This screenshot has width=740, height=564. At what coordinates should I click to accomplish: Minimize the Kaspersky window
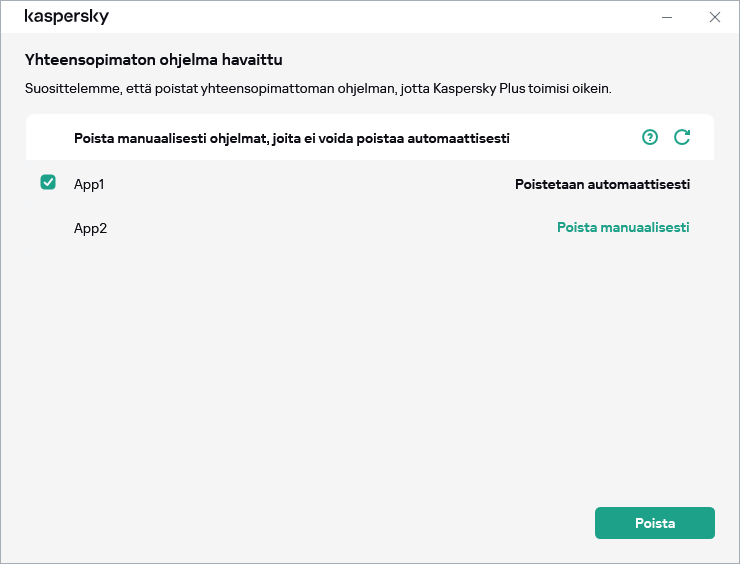point(667,17)
